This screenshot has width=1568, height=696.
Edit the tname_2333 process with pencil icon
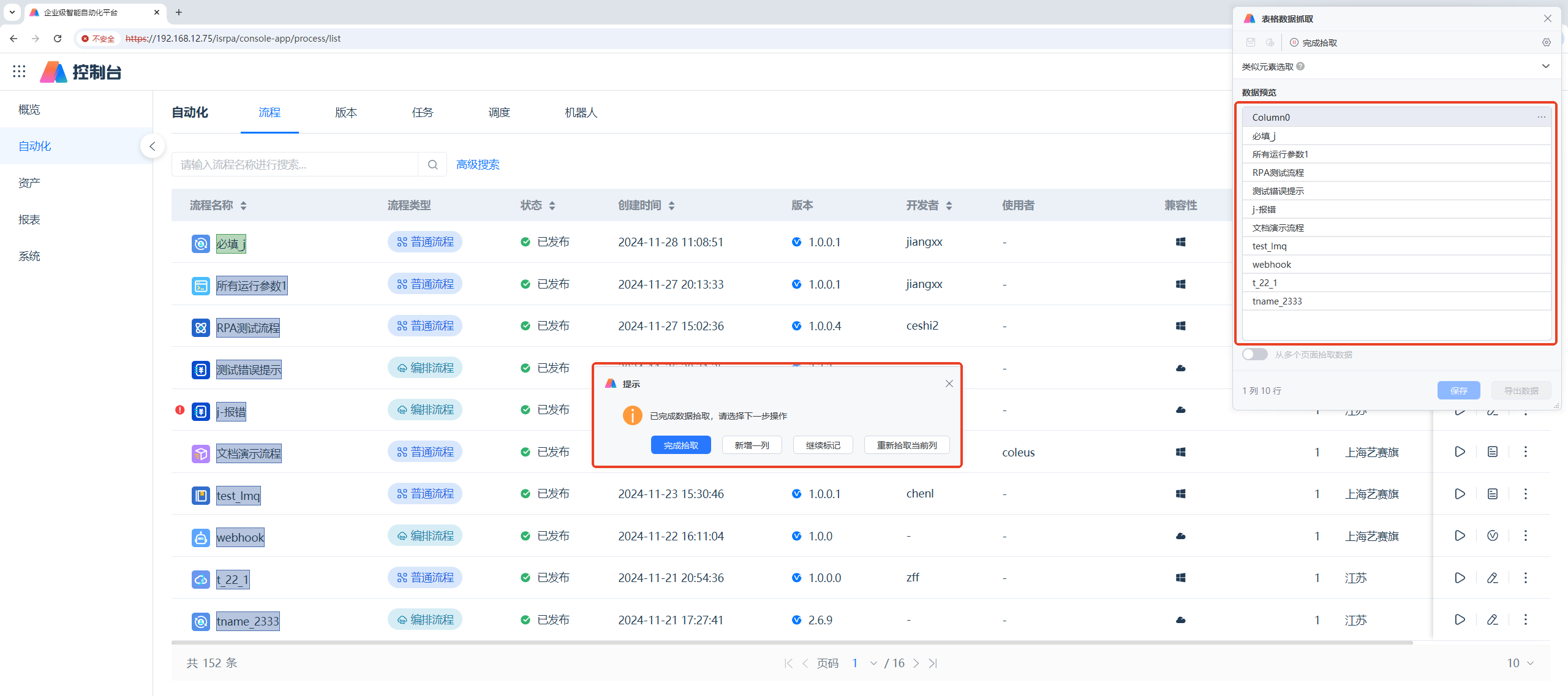[1493, 619]
